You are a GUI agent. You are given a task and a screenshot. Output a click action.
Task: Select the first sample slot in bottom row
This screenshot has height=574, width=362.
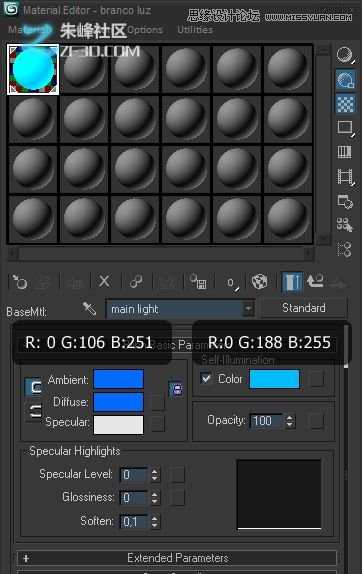click(33, 219)
